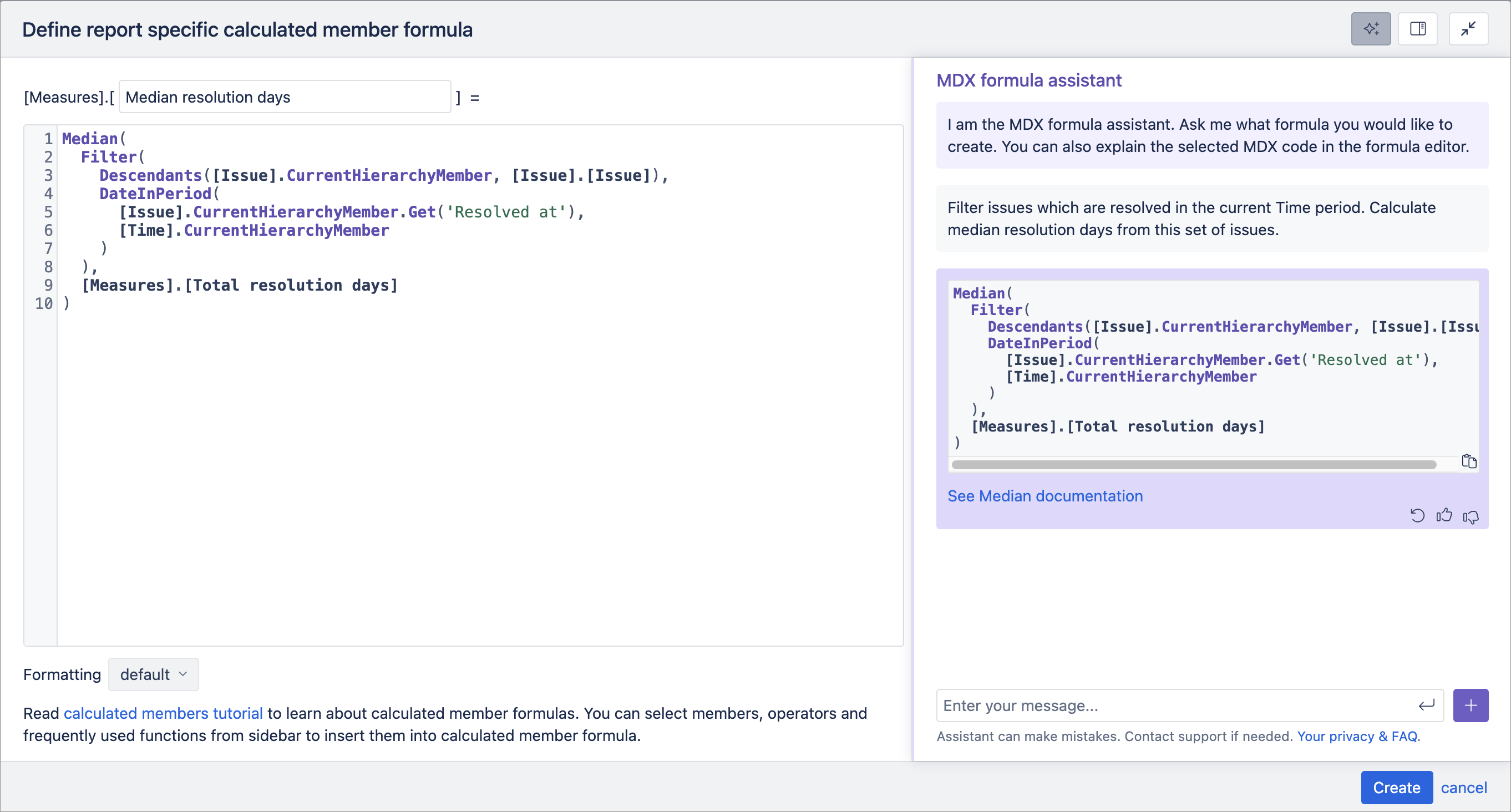Toggle the sidebar panel icon
The width and height of the screenshot is (1511, 812).
(1418, 29)
